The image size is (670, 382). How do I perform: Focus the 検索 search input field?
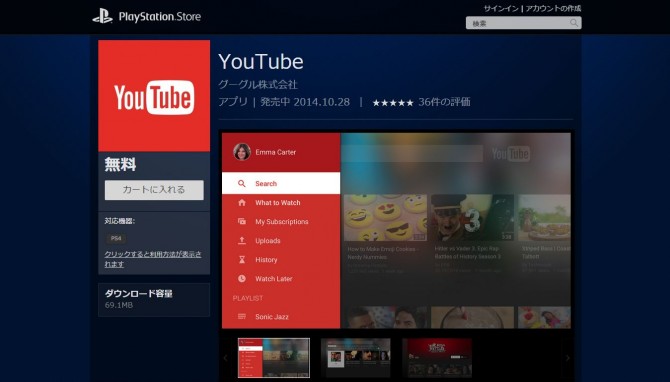[x=523, y=23]
